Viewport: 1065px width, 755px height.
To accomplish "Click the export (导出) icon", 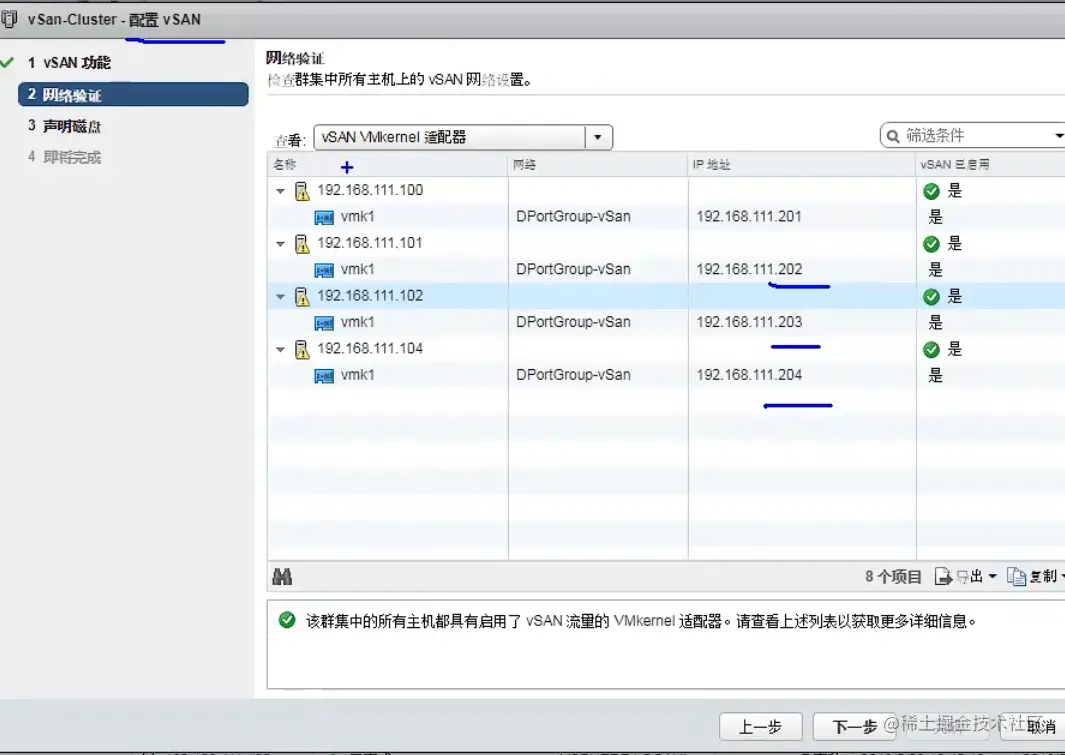I will pyautogui.click(x=943, y=576).
